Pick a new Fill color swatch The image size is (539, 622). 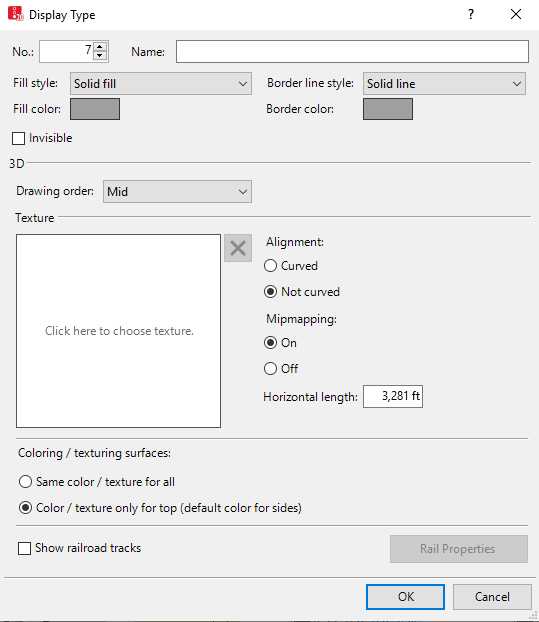click(95, 109)
